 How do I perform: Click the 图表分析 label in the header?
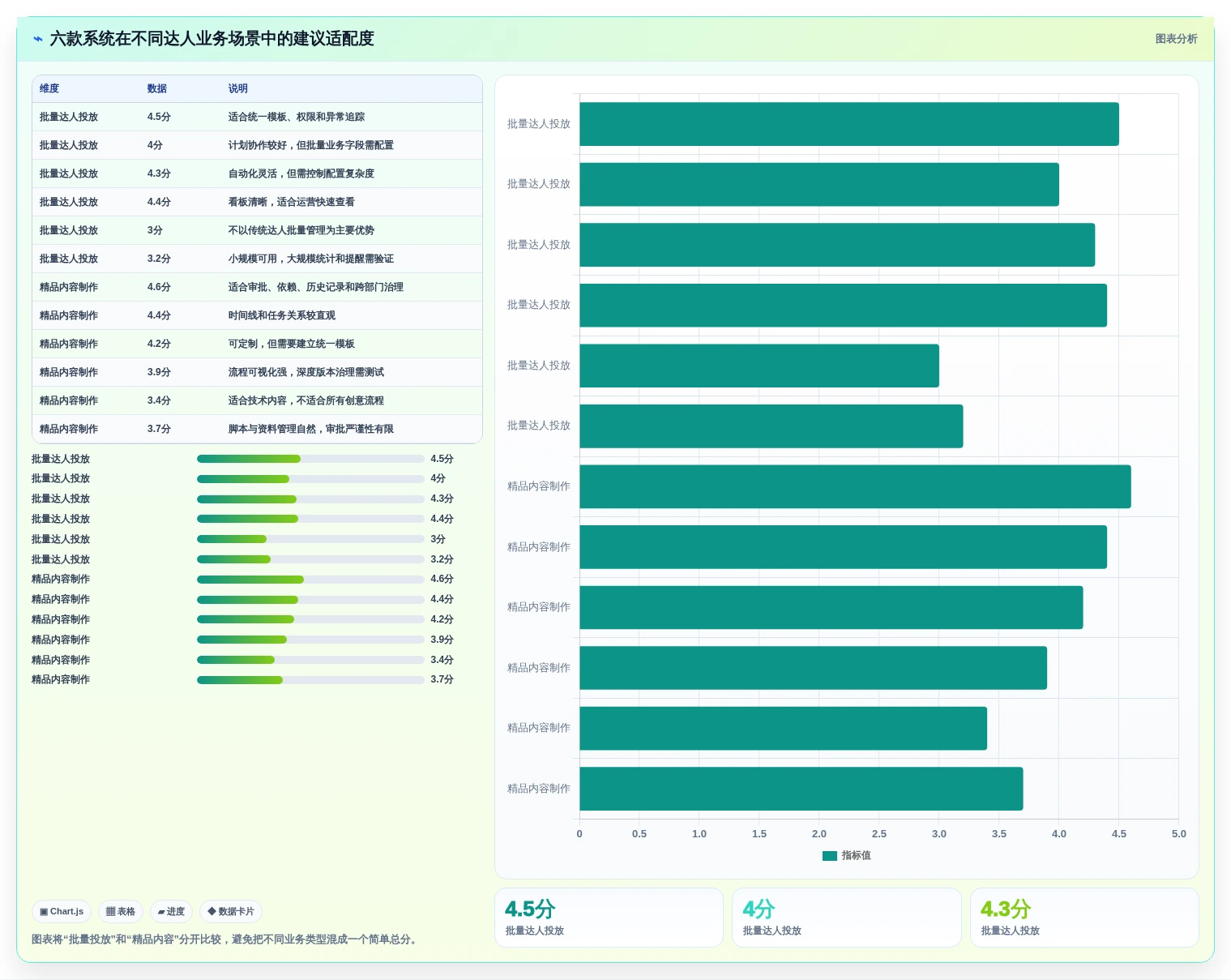(x=1176, y=39)
